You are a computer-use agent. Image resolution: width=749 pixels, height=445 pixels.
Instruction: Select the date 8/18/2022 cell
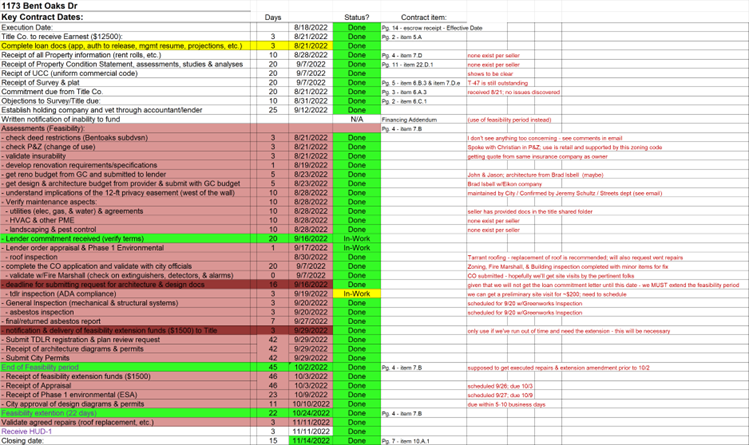pyautogui.click(x=310, y=28)
